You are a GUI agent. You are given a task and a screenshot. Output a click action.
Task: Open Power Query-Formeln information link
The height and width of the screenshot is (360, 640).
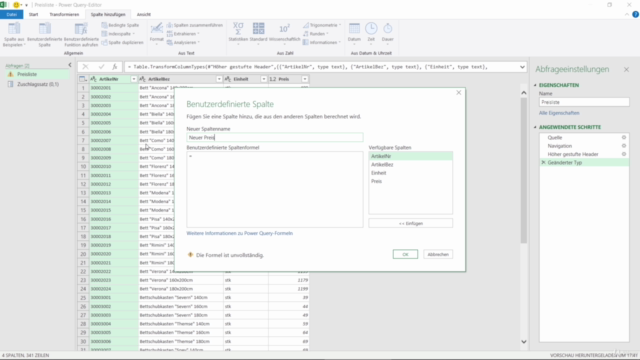240,233
